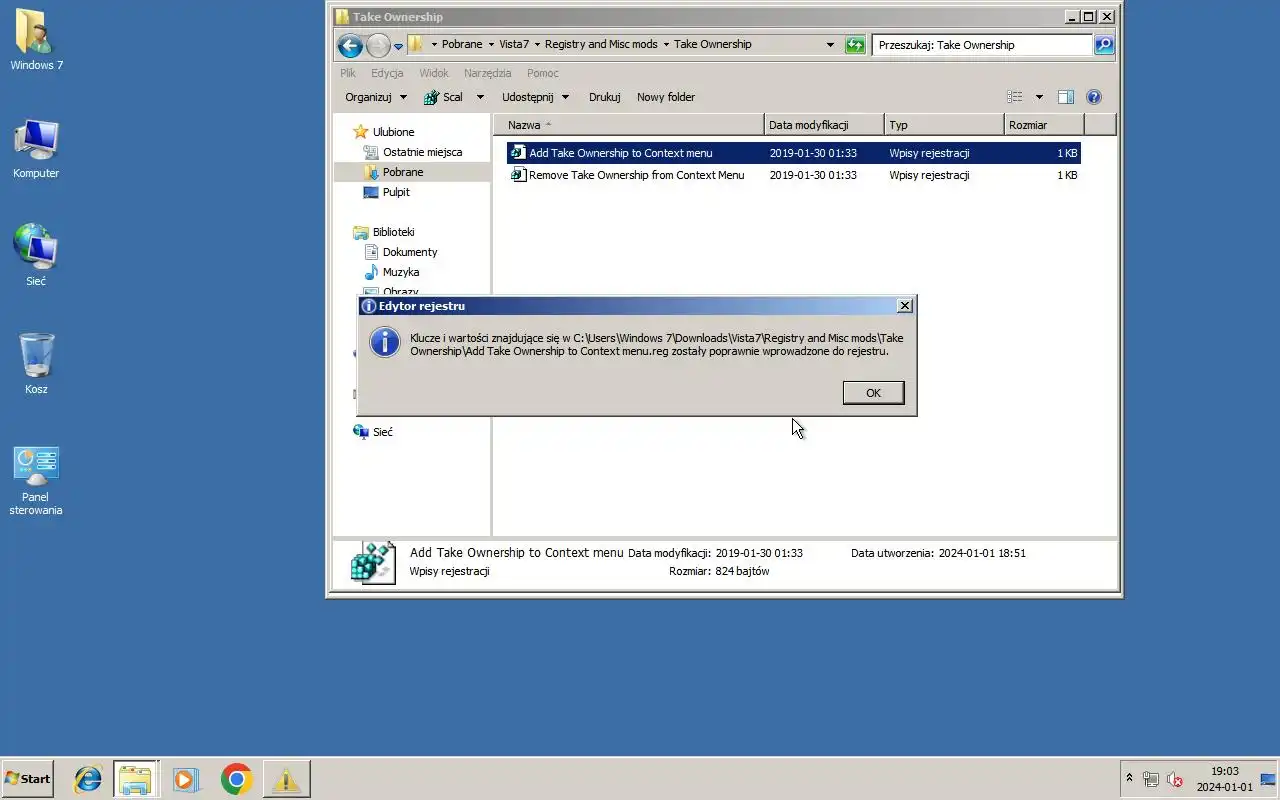Expand the arrow after Pobrane breadcrumb
Viewport: 1280px width, 800px height.
coord(491,44)
